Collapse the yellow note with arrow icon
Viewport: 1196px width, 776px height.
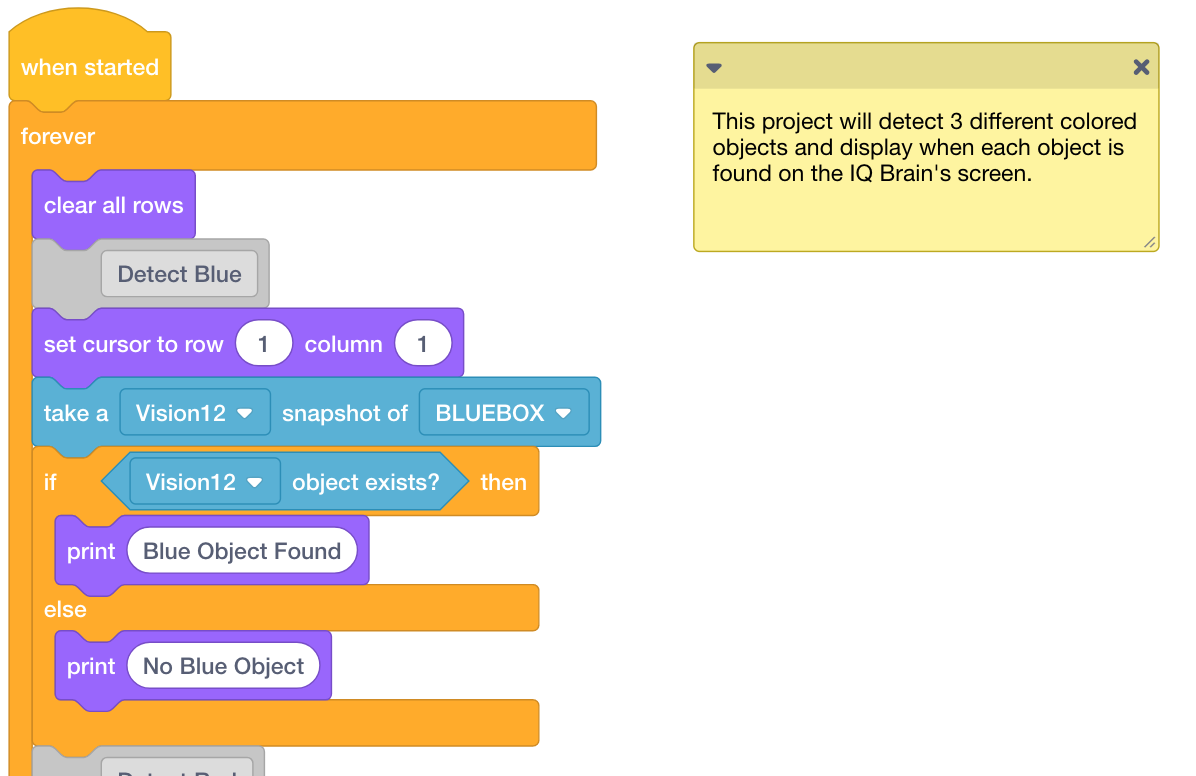click(714, 68)
